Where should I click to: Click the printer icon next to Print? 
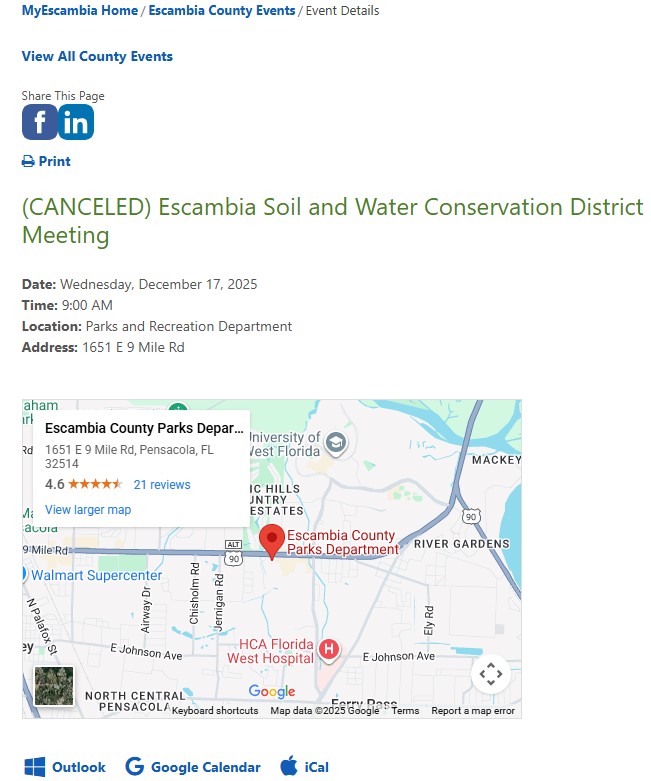coord(28,161)
